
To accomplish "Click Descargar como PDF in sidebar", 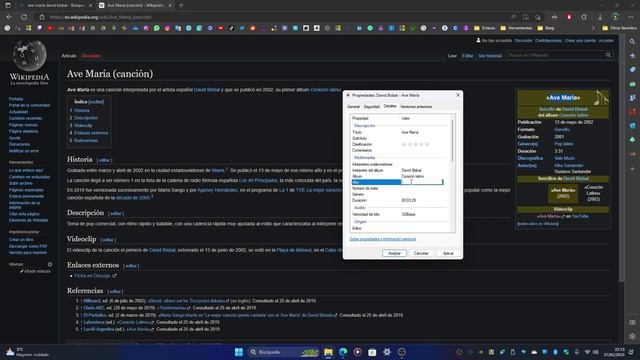I will 28,246.
